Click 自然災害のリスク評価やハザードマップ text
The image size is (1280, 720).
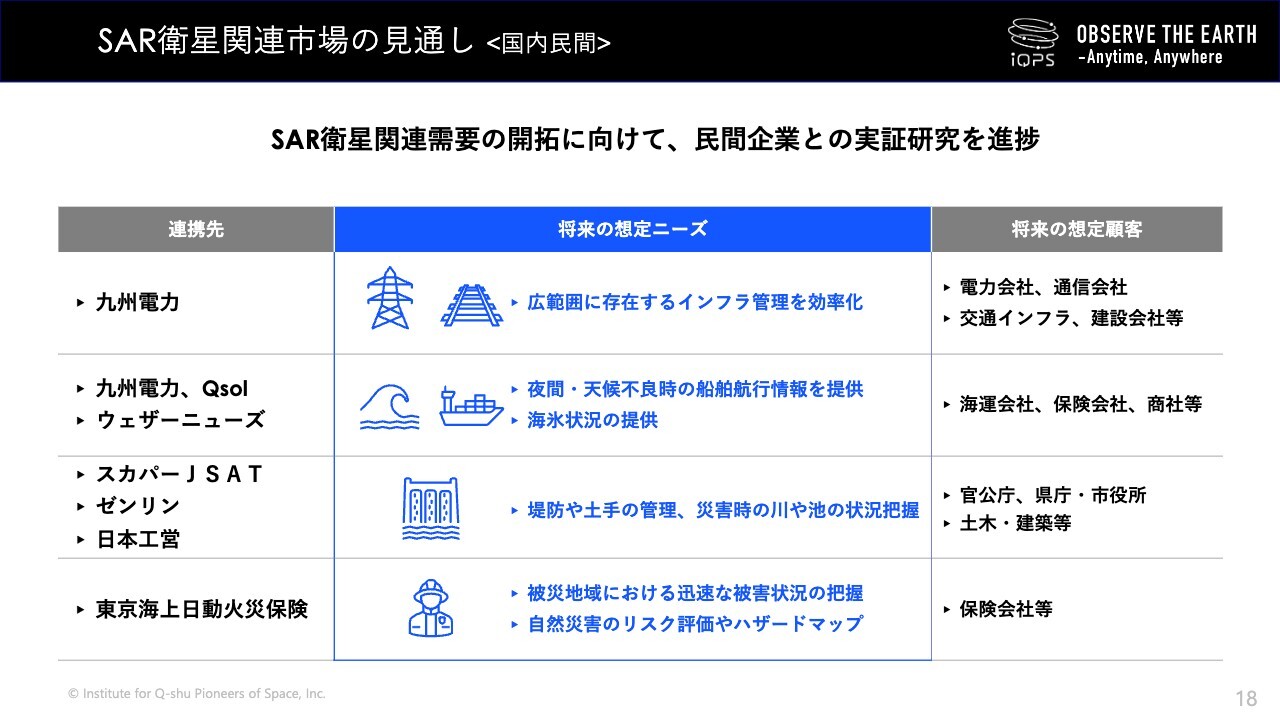(695, 624)
